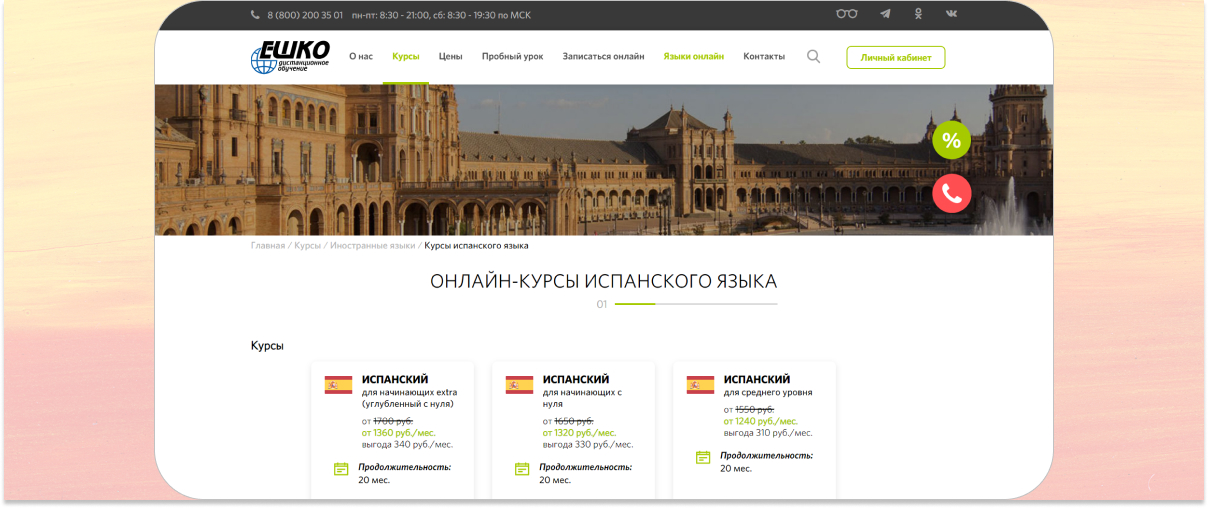Image resolution: width=1208 pixels, height=508 pixels.
Task: Navigate to 'Контакты'
Action: click(764, 57)
